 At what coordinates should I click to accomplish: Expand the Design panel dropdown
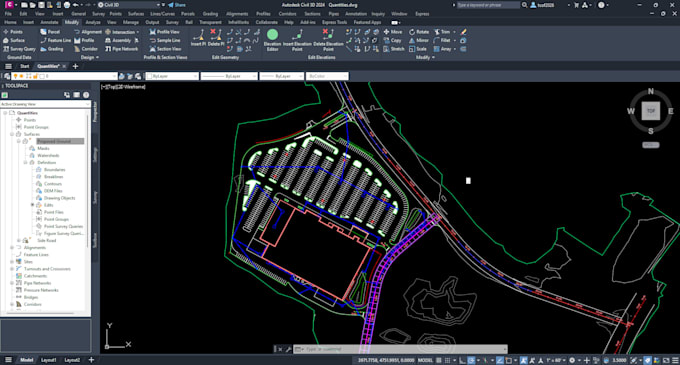pyautogui.click(x=90, y=57)
